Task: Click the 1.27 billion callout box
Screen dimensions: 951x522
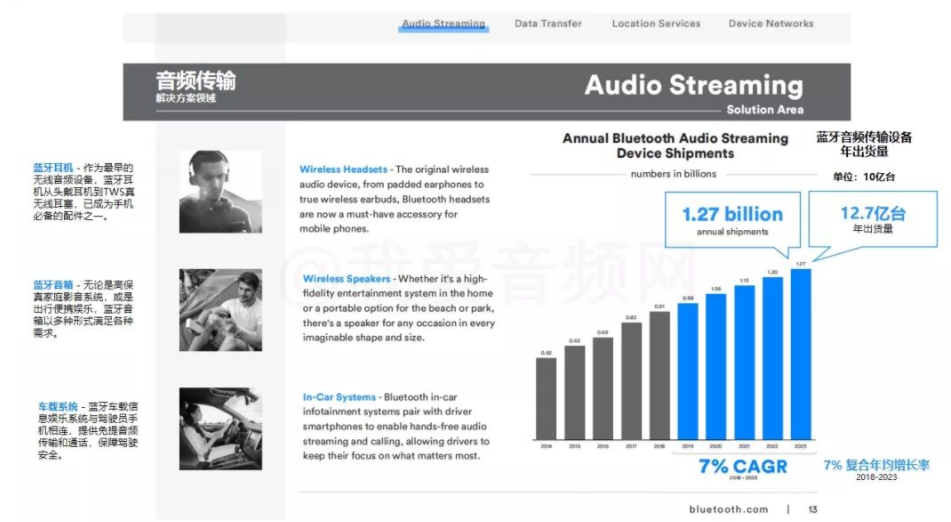Action: tap(732, 221)
